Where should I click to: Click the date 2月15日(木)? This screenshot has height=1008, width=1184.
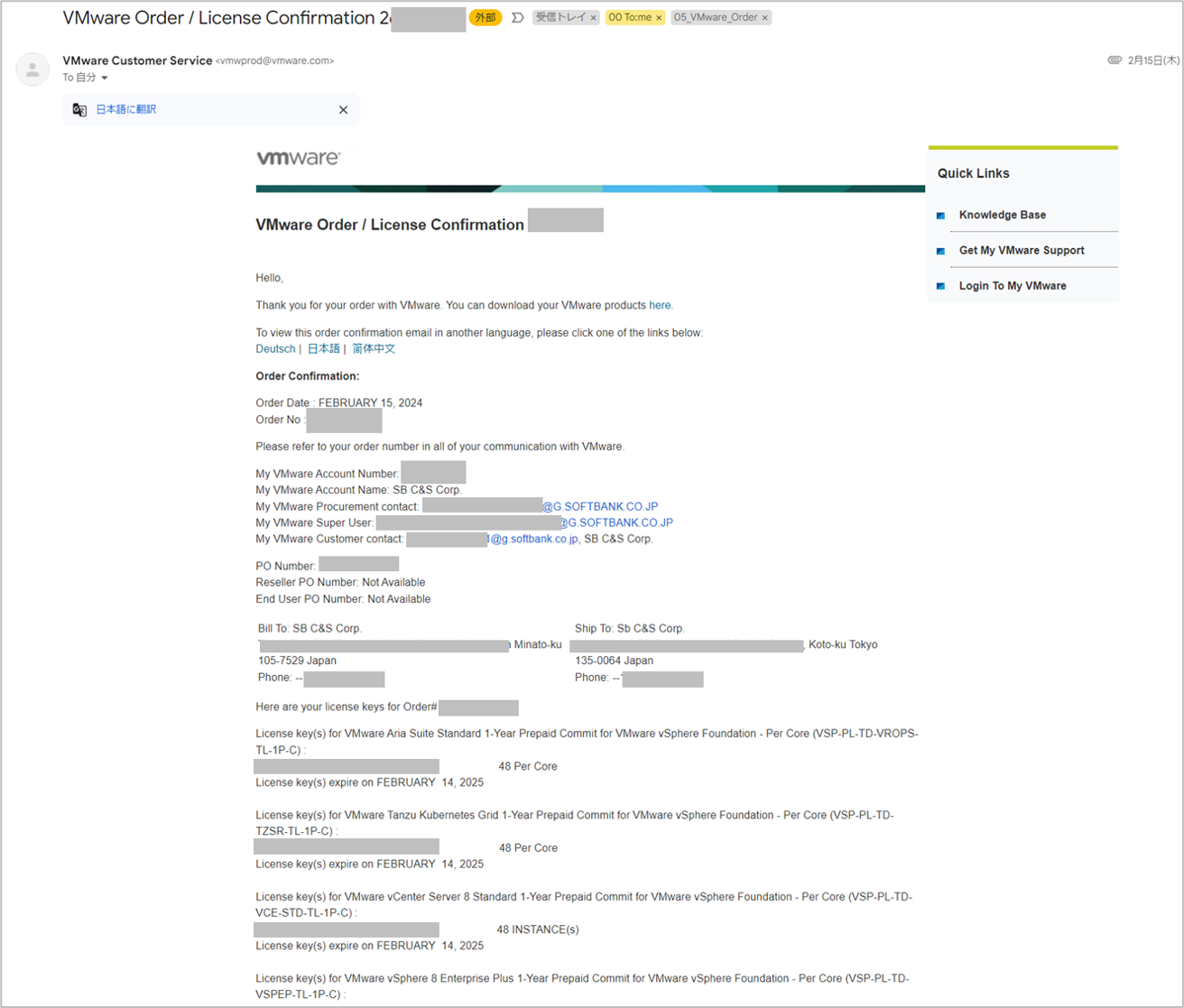tap(1153, 60)
